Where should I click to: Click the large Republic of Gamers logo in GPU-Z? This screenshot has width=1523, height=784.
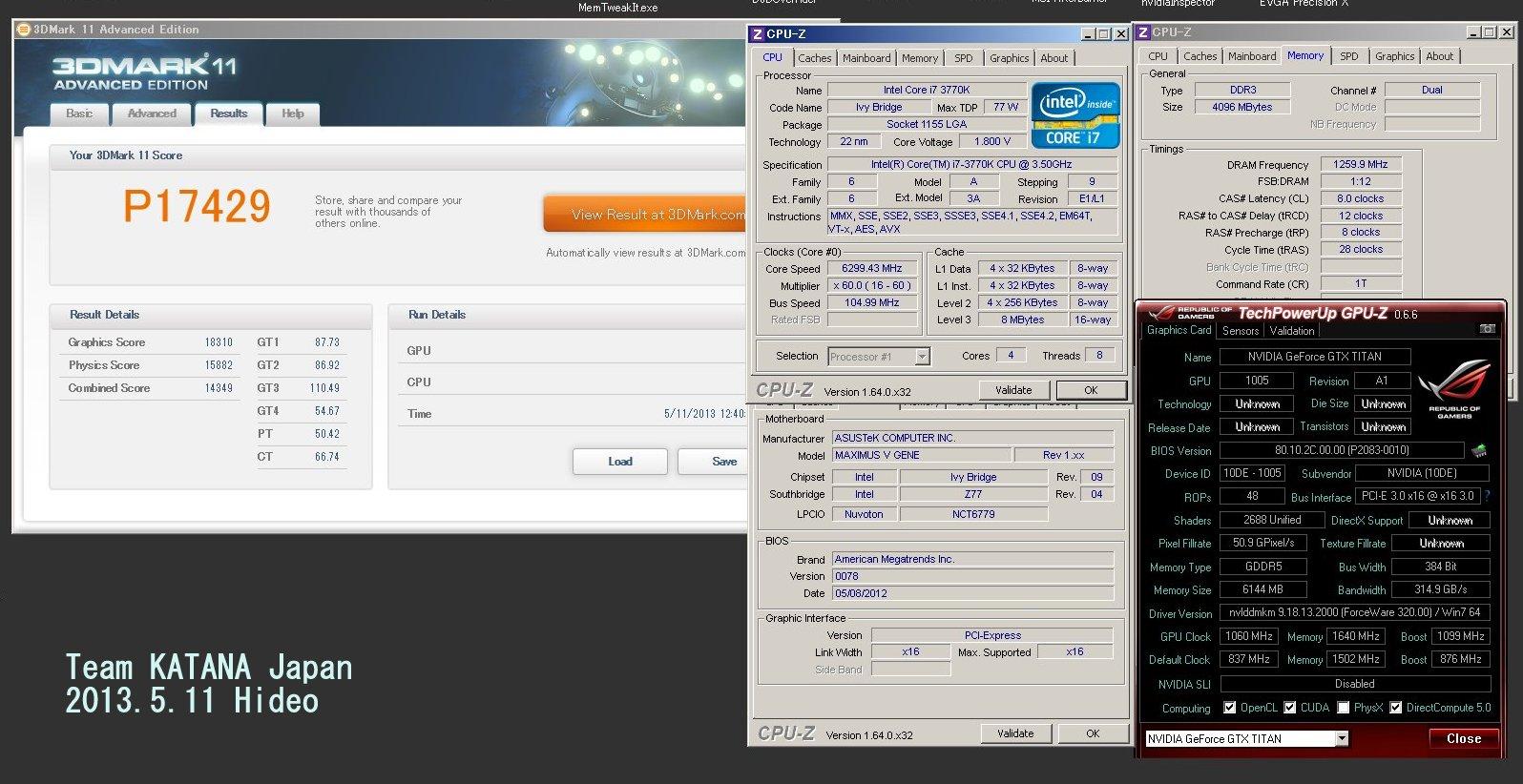pyautogui.click(x=1454, y=388)
